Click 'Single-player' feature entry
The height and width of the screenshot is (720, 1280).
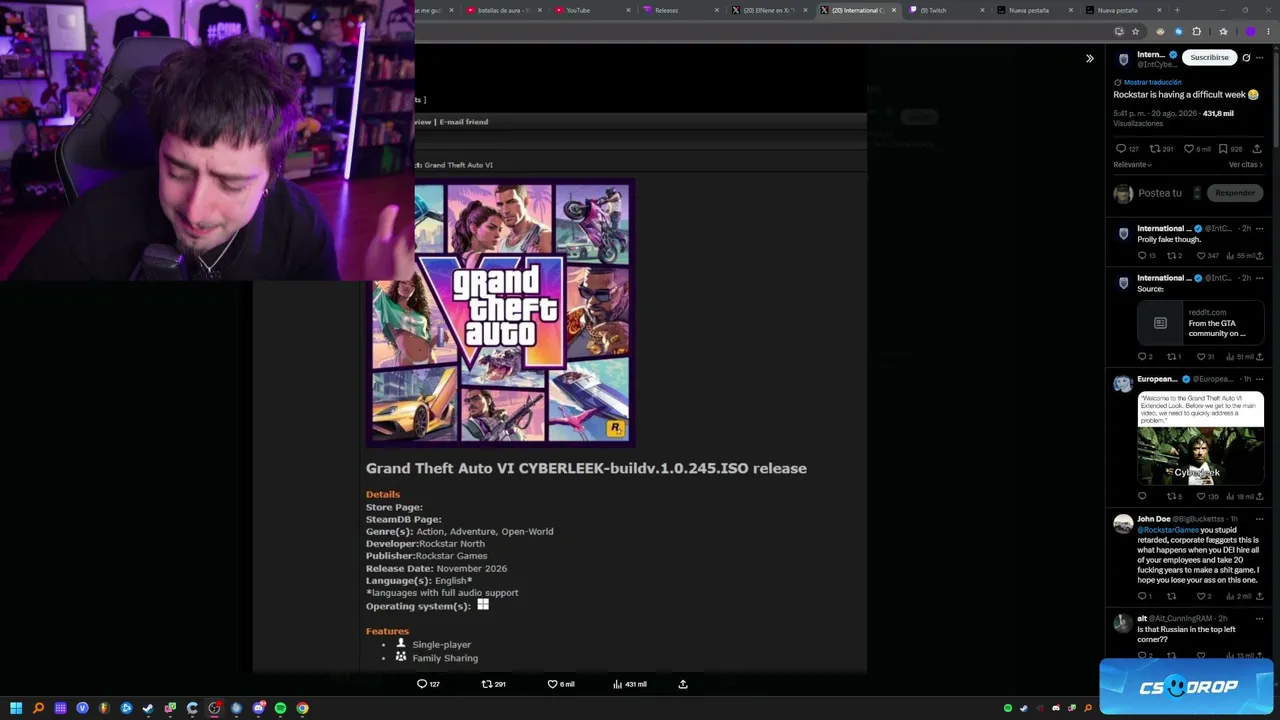coord(441,645)
